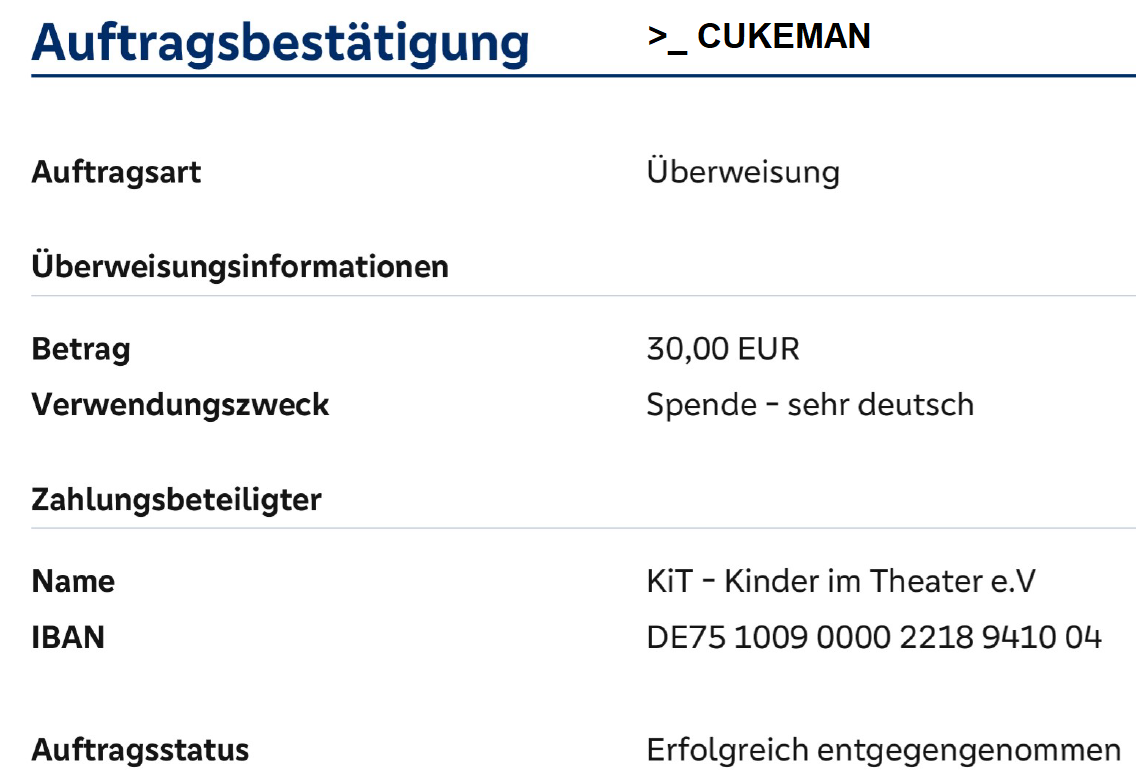Viewport: 1136px width, 779px height.
Task: Click the 30,00 EUR amount value
Action: point(723,350)
